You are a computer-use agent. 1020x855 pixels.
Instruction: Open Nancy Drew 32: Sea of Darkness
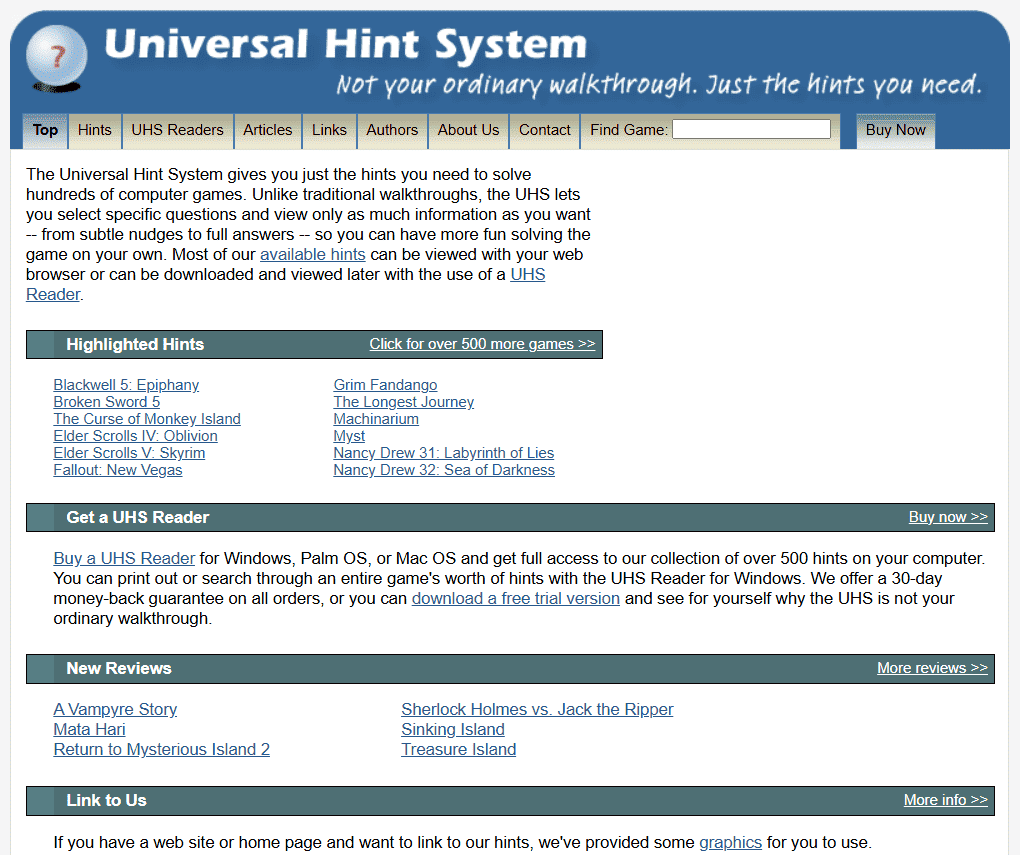444,470
